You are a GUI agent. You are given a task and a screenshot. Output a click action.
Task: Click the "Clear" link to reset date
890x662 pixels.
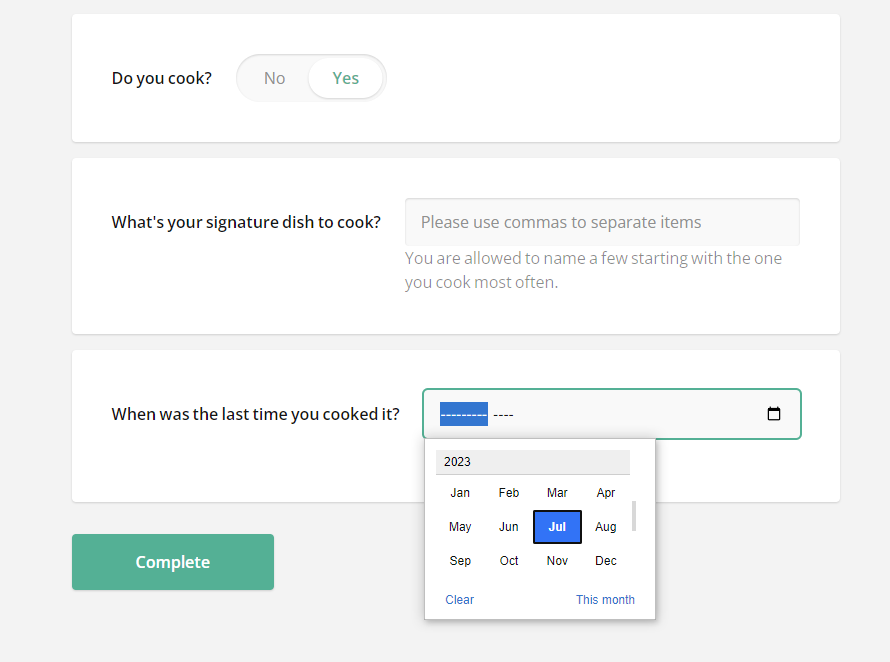tap(459, 599)
